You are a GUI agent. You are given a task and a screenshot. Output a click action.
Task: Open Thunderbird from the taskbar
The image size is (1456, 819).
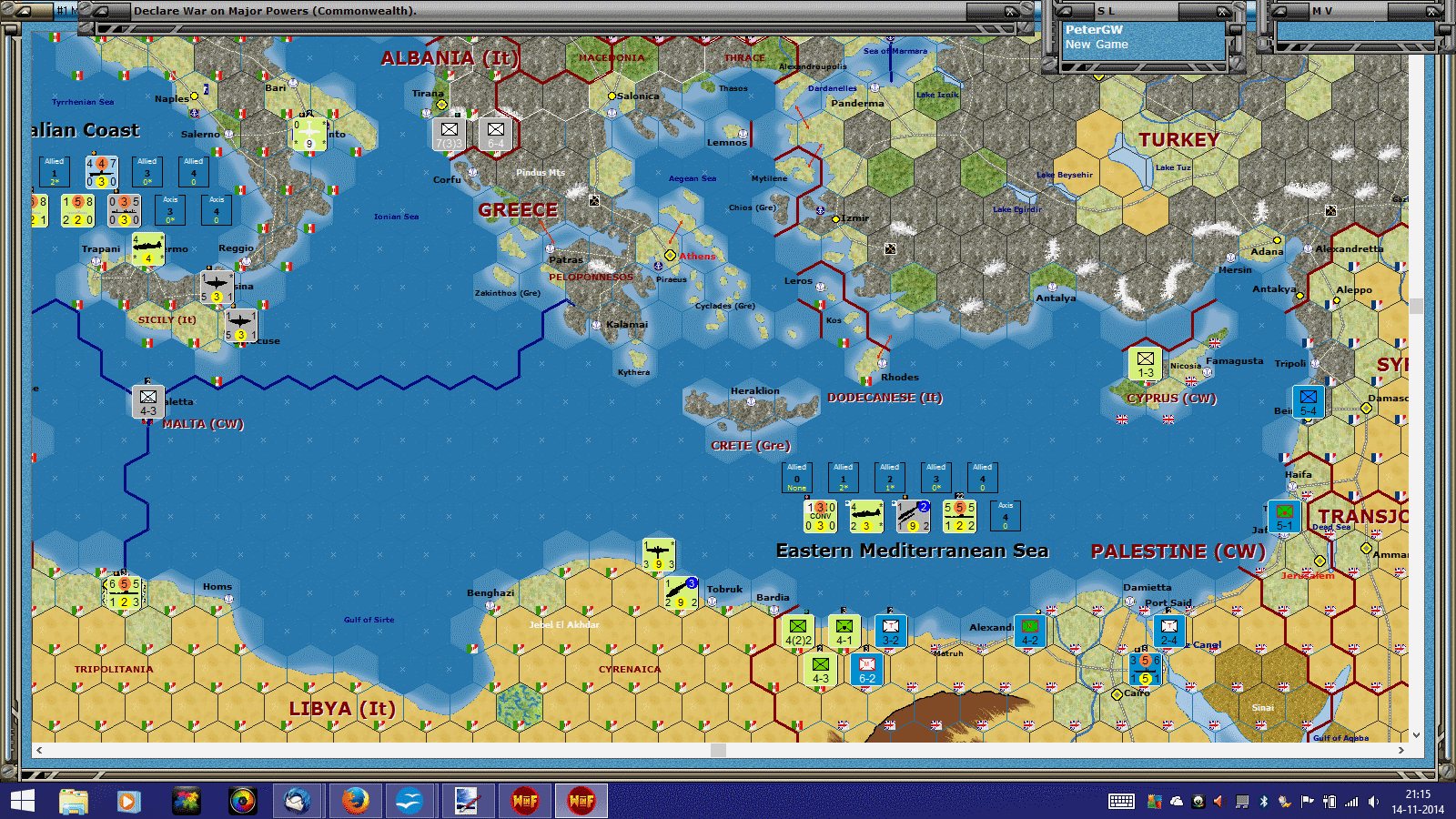tap(298, 802)
